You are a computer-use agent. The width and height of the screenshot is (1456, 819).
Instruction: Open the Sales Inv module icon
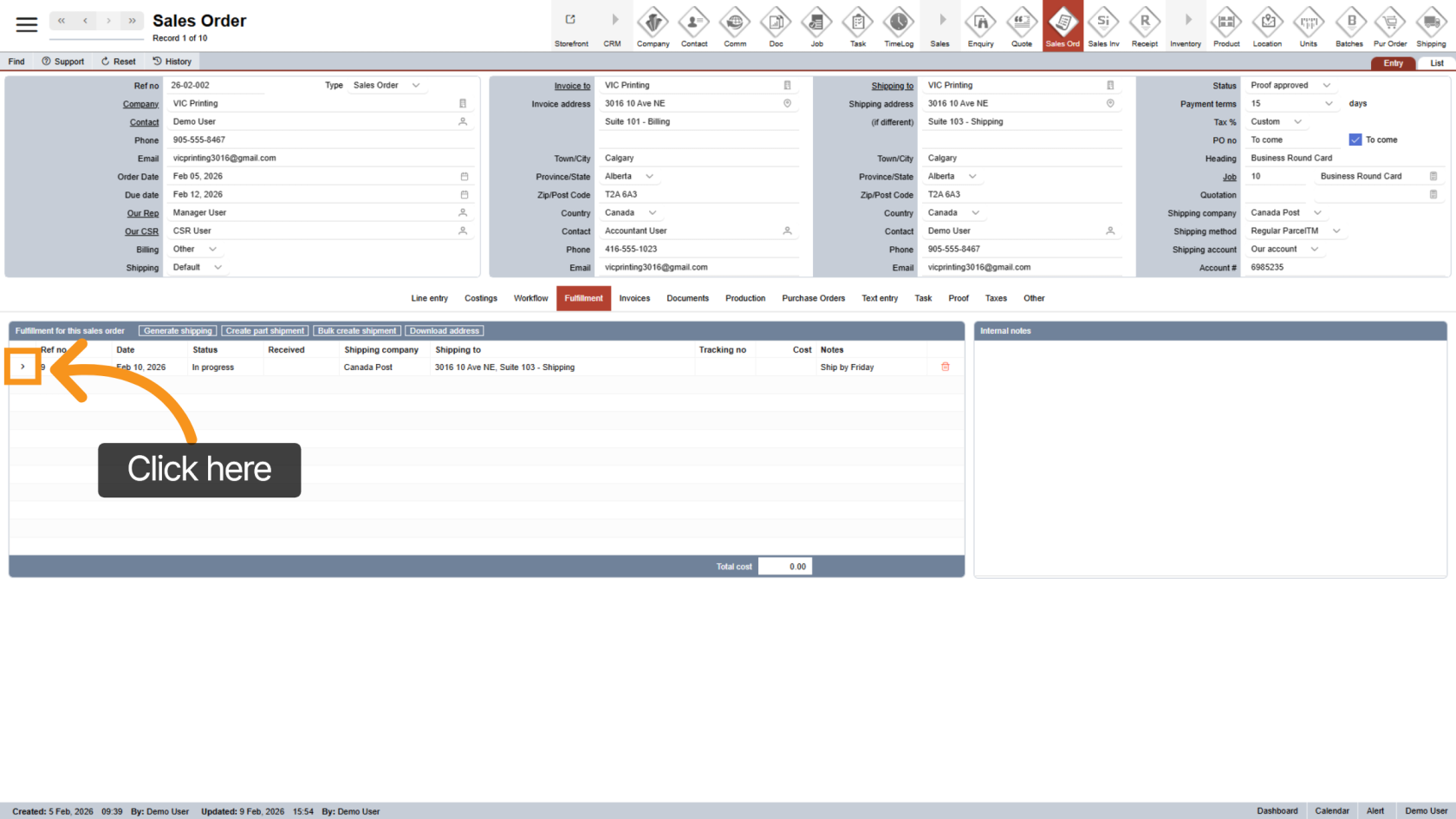tap(1103, 26)
